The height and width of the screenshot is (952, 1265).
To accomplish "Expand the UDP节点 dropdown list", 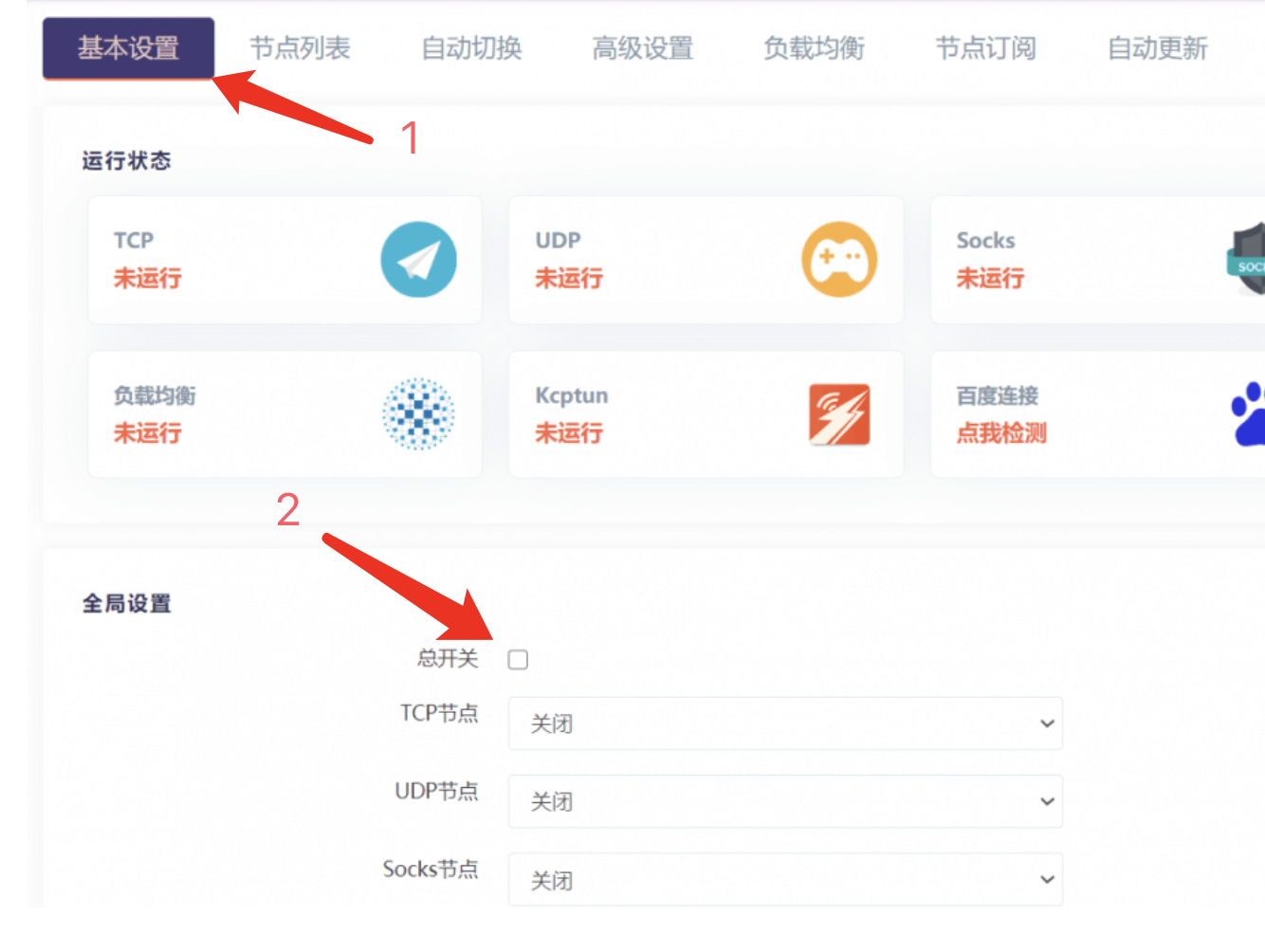I will (x=784, y=801).
